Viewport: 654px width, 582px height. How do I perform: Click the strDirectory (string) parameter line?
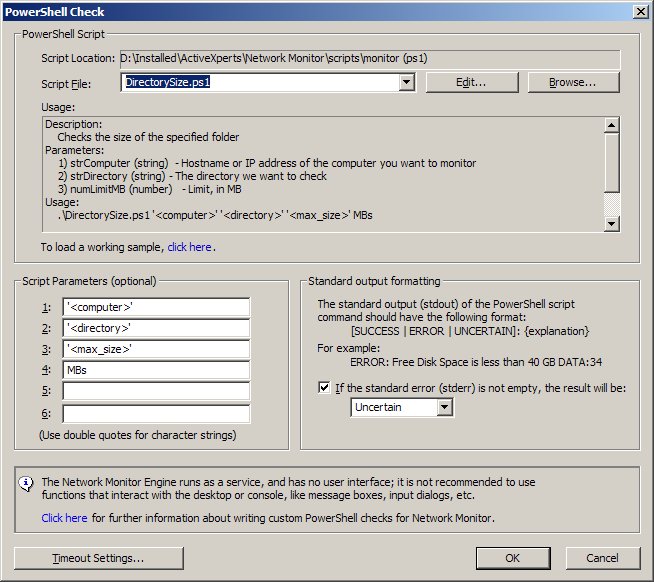192,176
